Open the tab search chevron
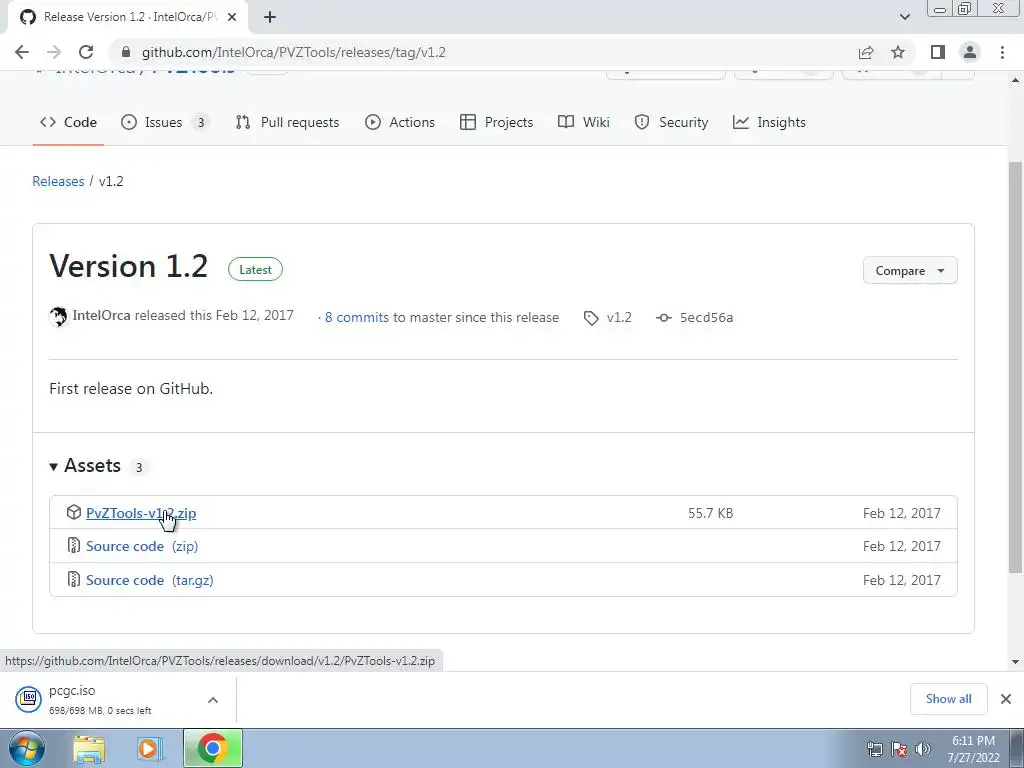This screenshot has width=1024, height=768. click(x=904, y=17)
